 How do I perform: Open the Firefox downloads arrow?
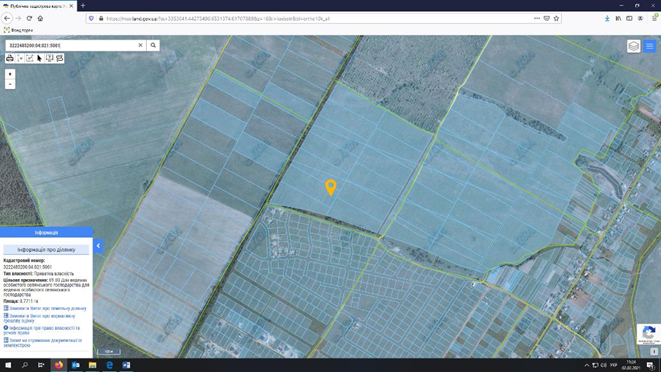[x=607, y=19]
